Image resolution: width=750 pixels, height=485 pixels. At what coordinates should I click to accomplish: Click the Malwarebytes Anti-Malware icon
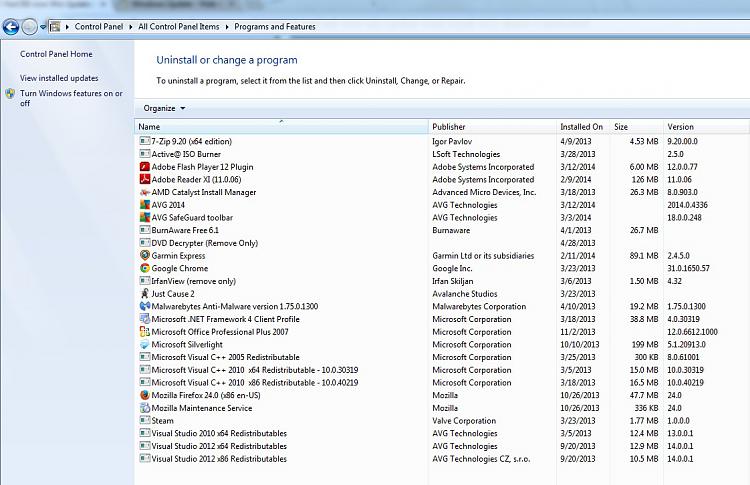tap(144, 306)
